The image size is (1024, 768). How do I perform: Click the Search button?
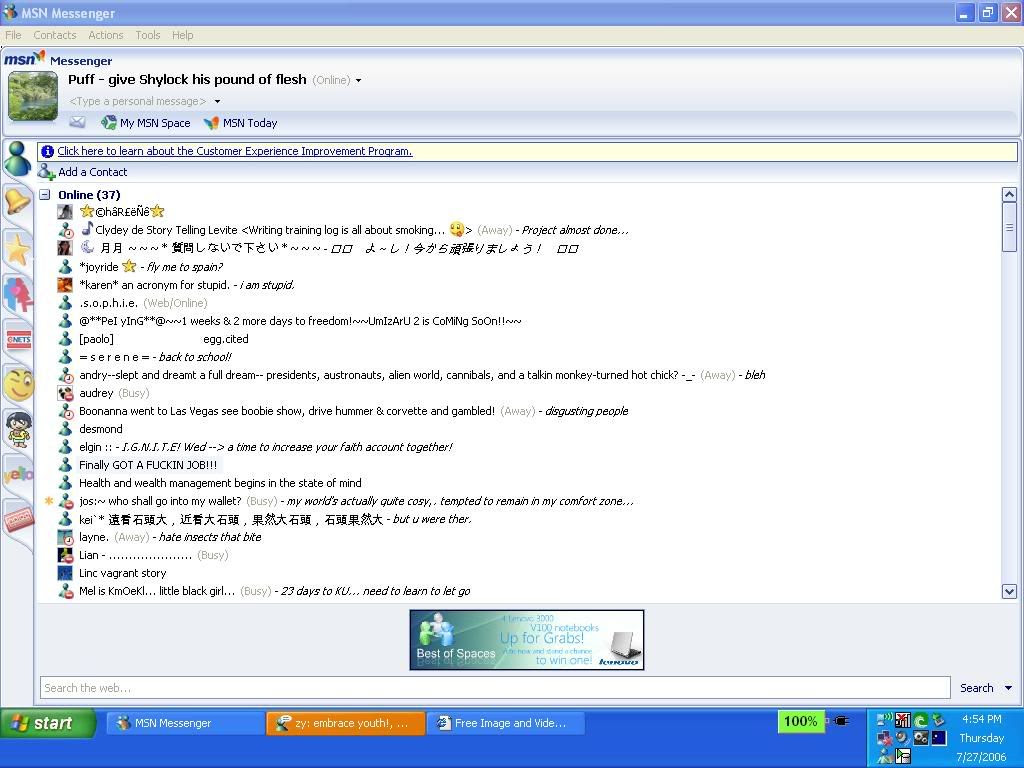(976, 688)
